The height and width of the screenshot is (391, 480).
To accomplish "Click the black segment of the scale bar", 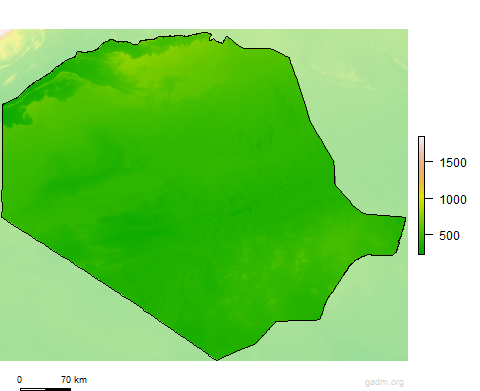I will tap(58, 389).
